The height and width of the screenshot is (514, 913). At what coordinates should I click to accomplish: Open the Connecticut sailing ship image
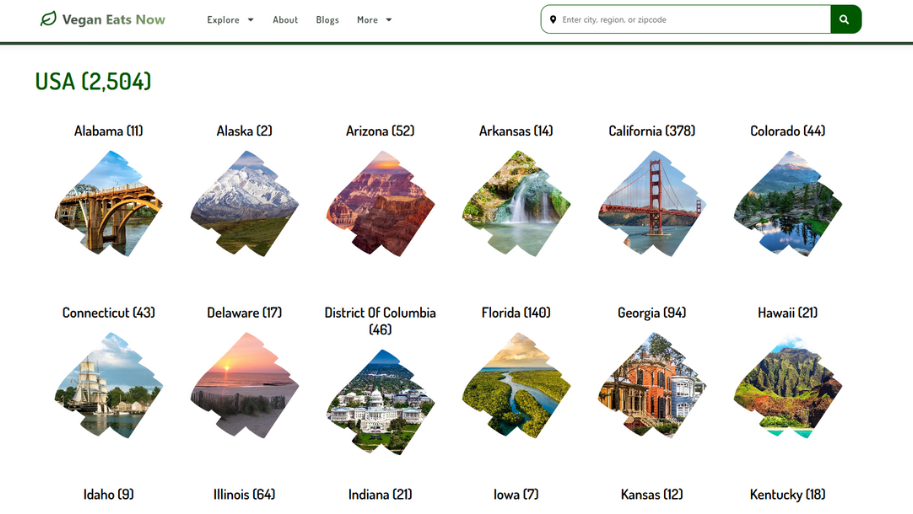pyautogui.click(x=108, y=386)
